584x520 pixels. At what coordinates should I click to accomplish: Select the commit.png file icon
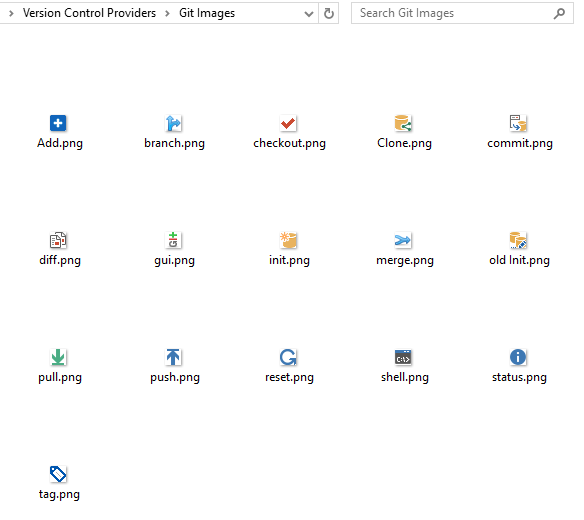point(518,123)
